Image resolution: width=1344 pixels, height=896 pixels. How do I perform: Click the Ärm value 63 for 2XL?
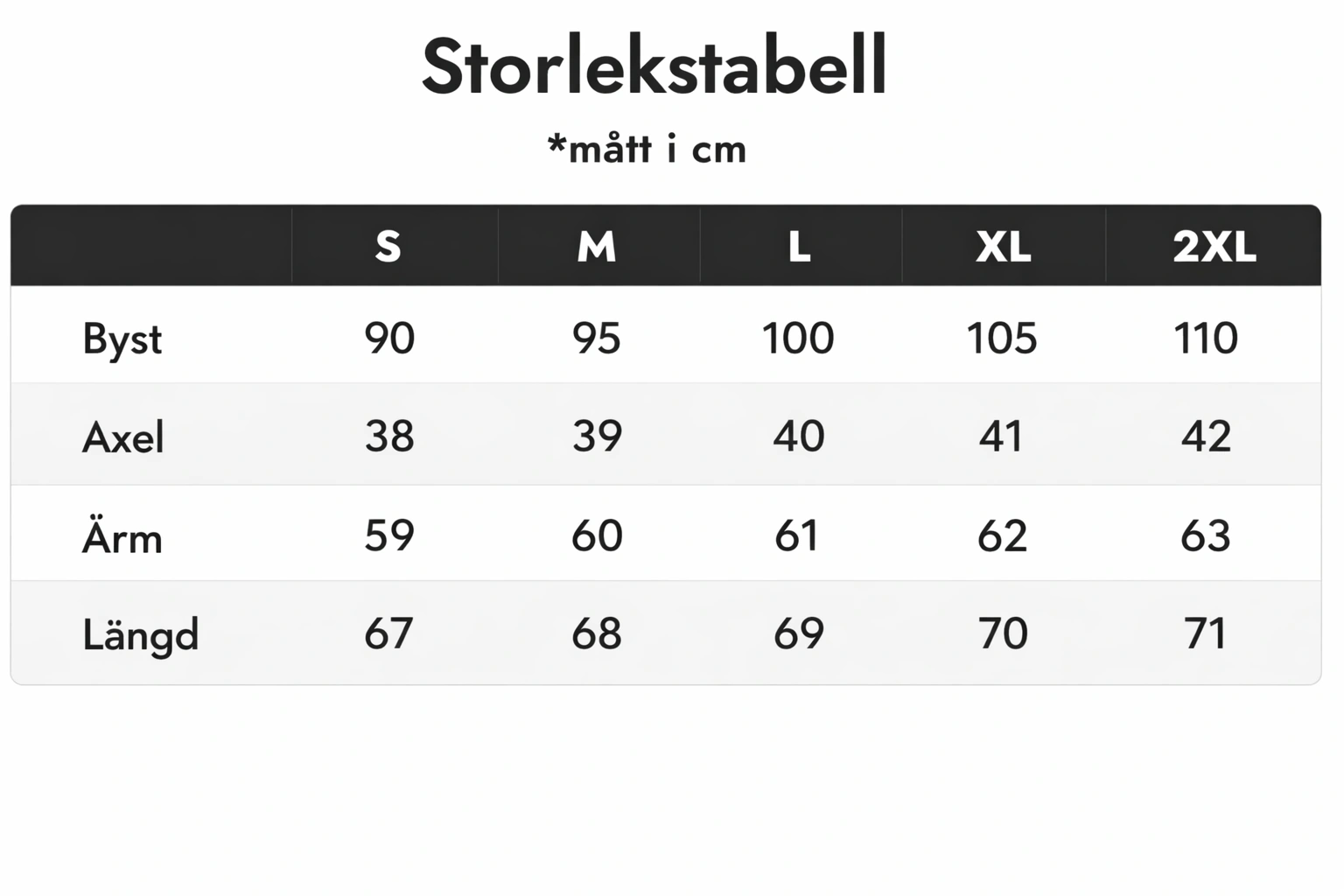1206,535
